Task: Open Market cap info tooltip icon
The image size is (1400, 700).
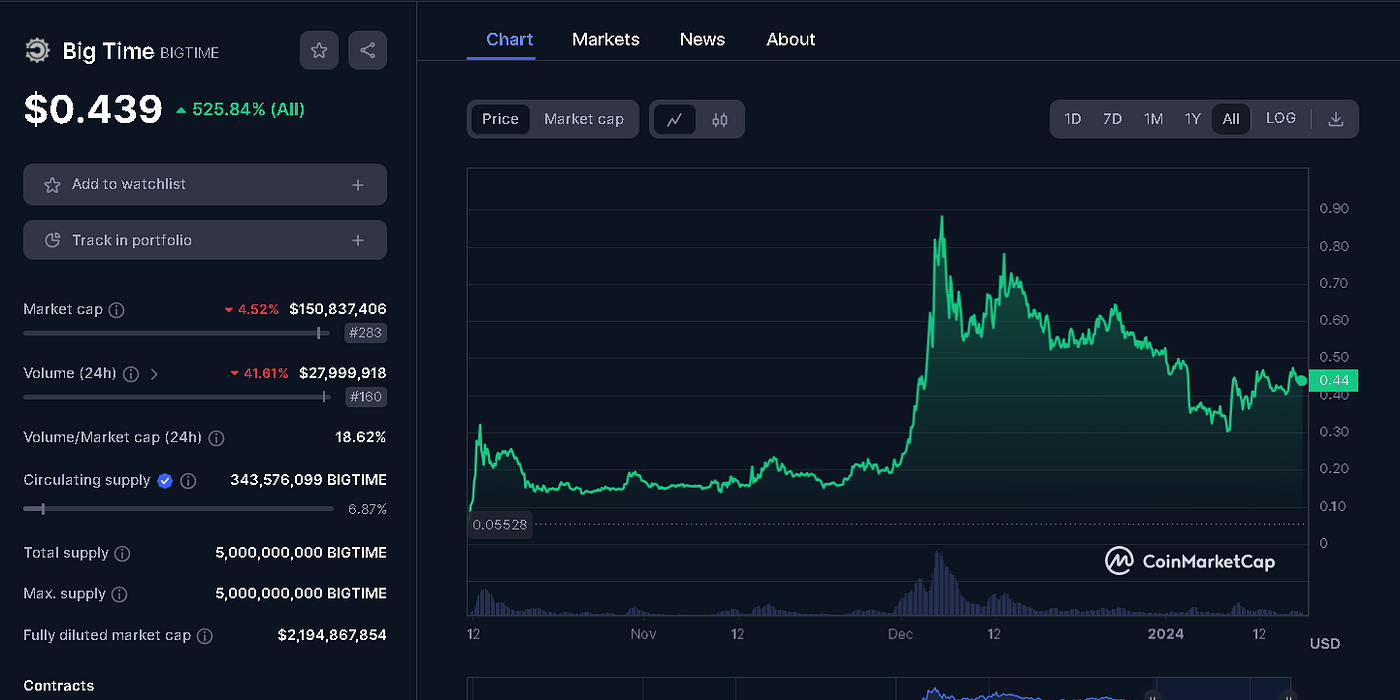Action: tap(116, 310)
